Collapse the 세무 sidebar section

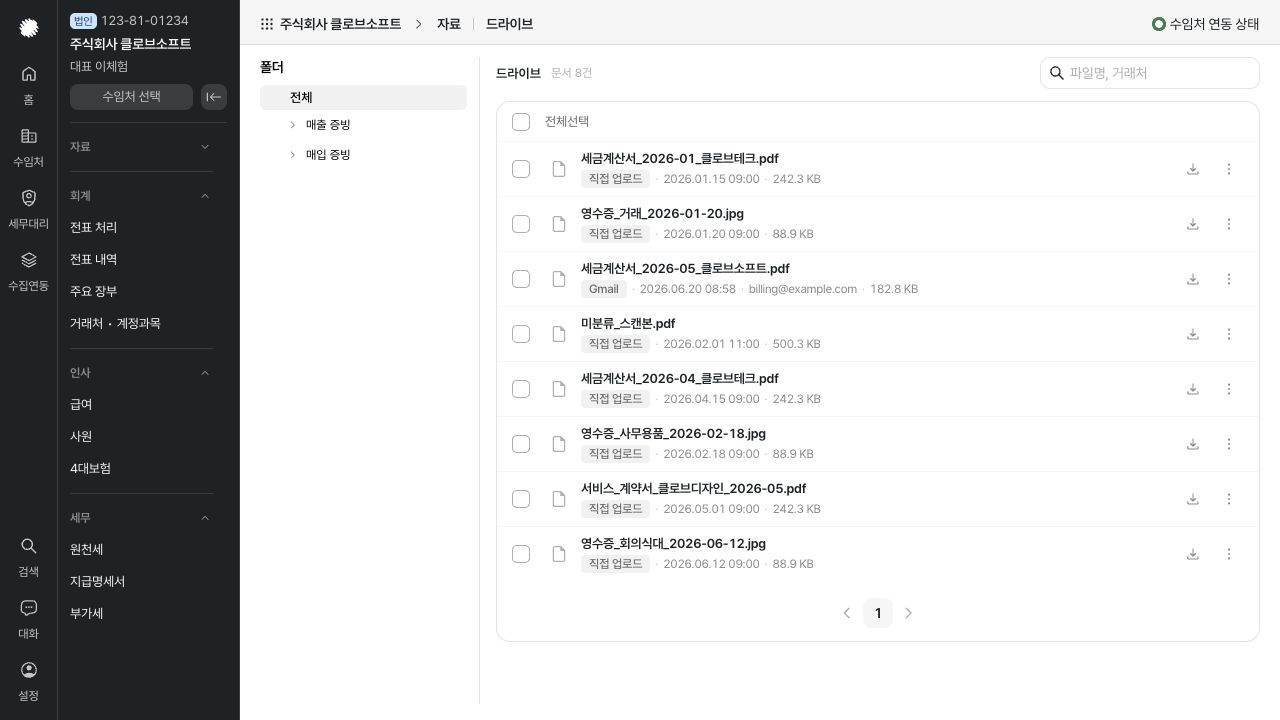(x=205, y=518)
